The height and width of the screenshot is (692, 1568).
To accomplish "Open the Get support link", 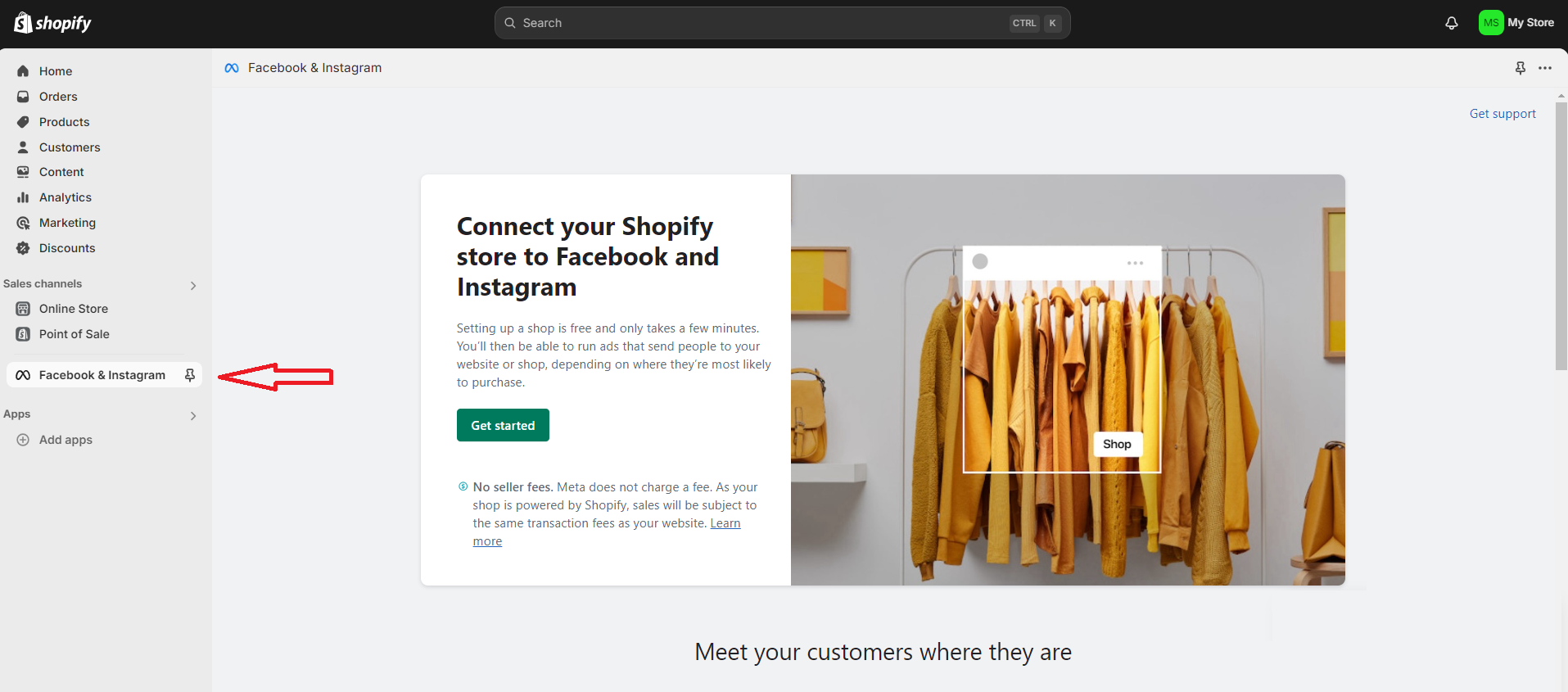I will pos(1502,113).
